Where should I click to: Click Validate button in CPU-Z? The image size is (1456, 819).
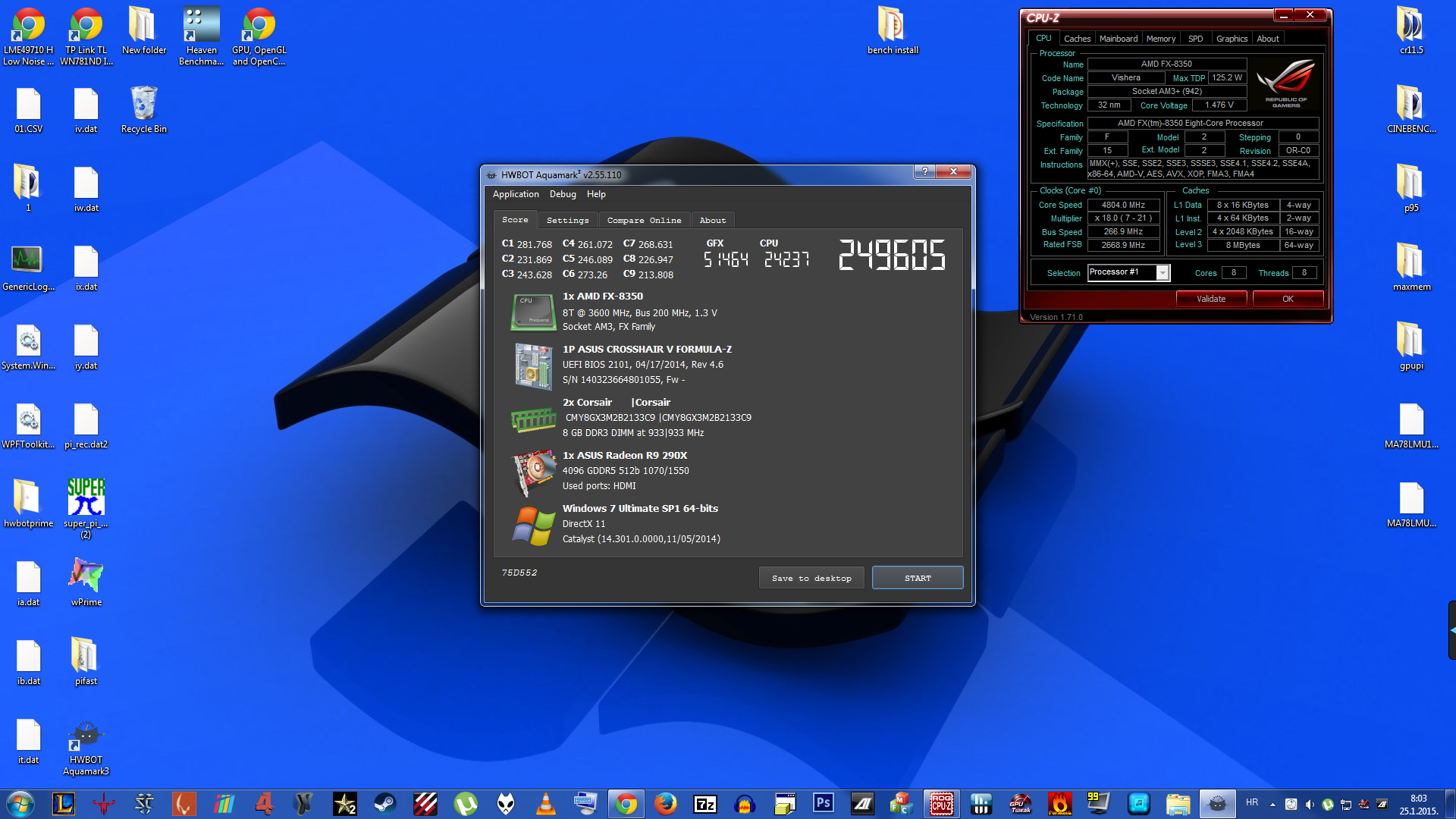point(1211,299)
